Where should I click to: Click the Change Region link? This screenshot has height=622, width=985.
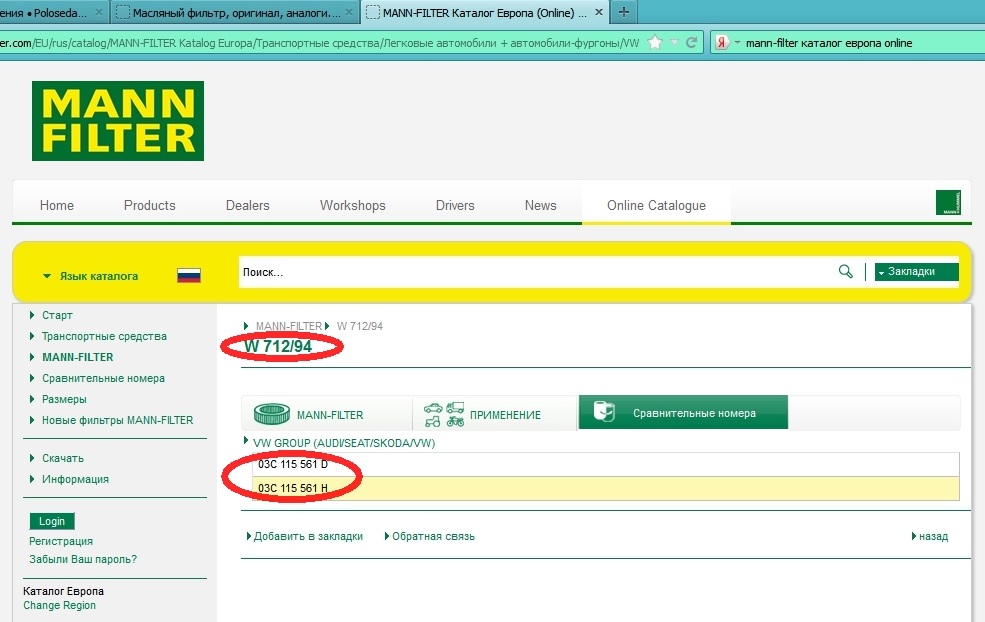[60, 605]
